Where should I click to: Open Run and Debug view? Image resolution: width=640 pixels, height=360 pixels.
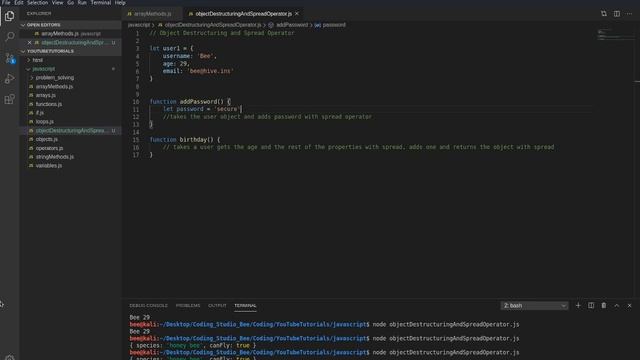coord(9,78)
